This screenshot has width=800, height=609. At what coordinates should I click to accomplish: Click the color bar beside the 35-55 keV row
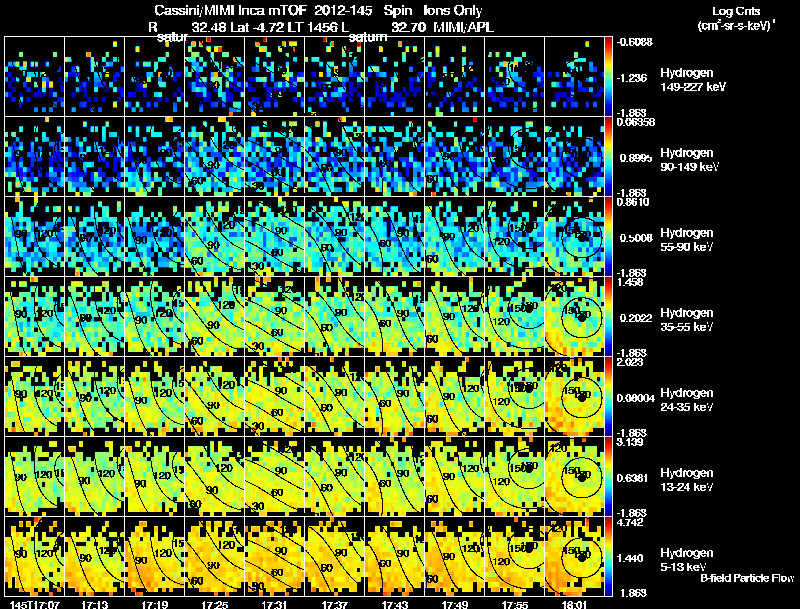[608, 317]
